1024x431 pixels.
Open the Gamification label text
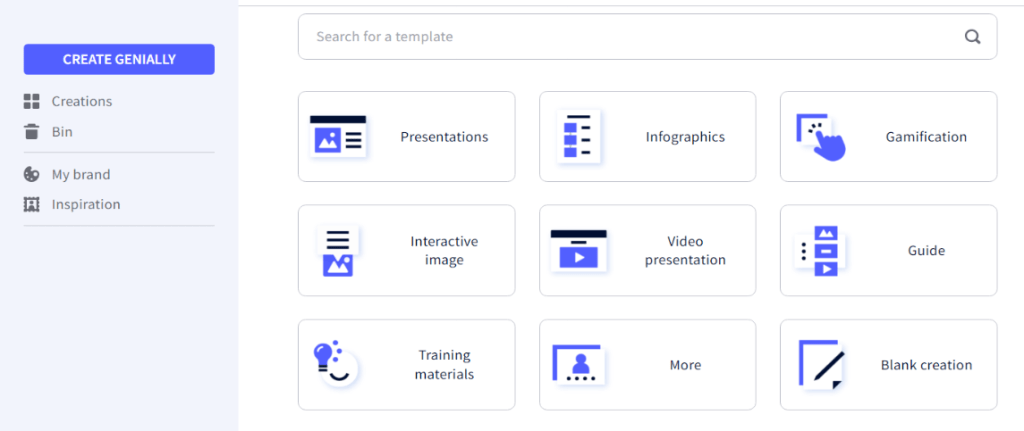tap(926, 137)
